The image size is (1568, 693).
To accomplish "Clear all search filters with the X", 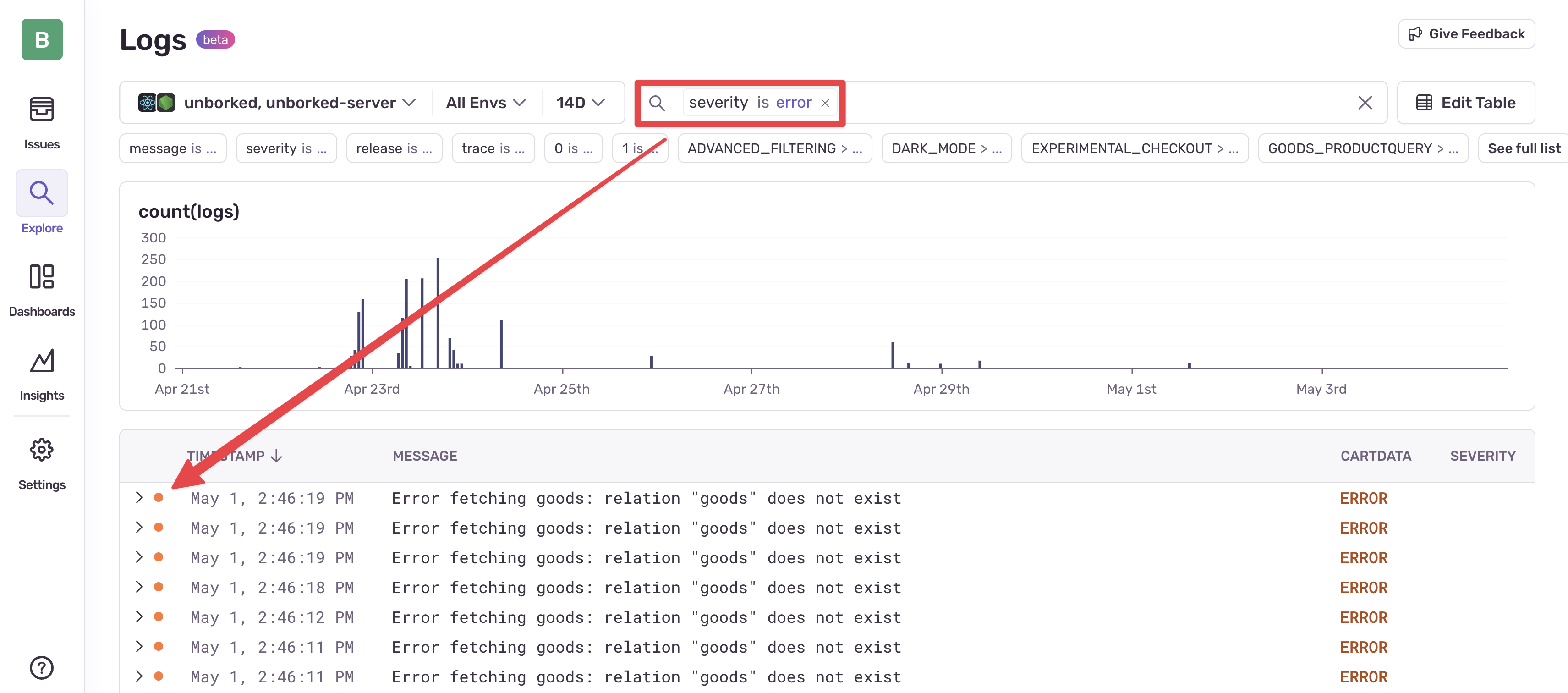I will [x=1365, y=102].
